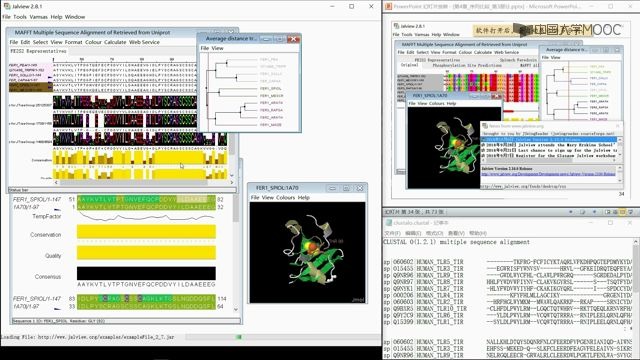Open the Calculate menu in alignment window
The width and height of the screenshot is (640, 360).
(115, 42)
